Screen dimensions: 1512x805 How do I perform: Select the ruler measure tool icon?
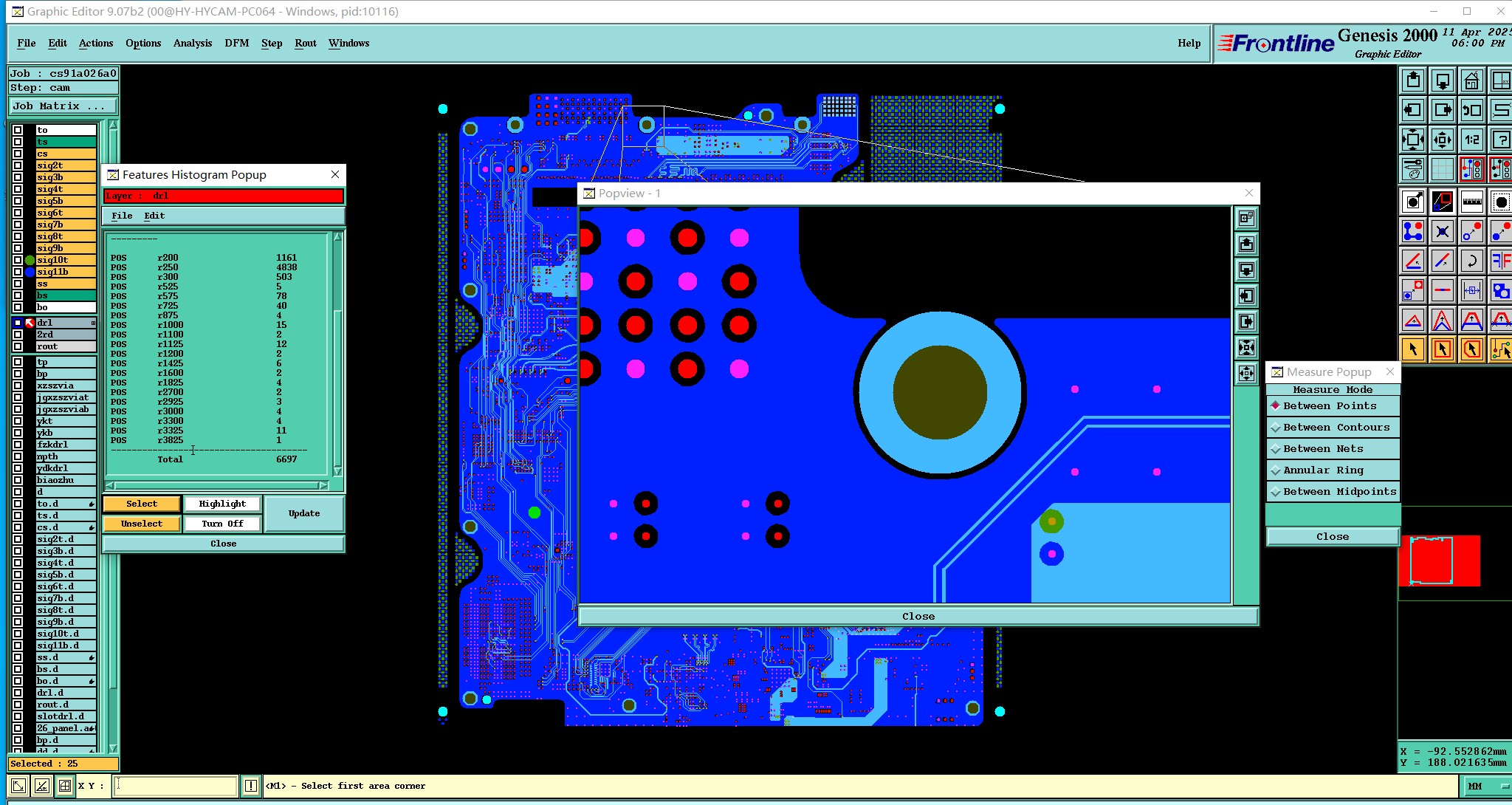[x=1471, y=201]
